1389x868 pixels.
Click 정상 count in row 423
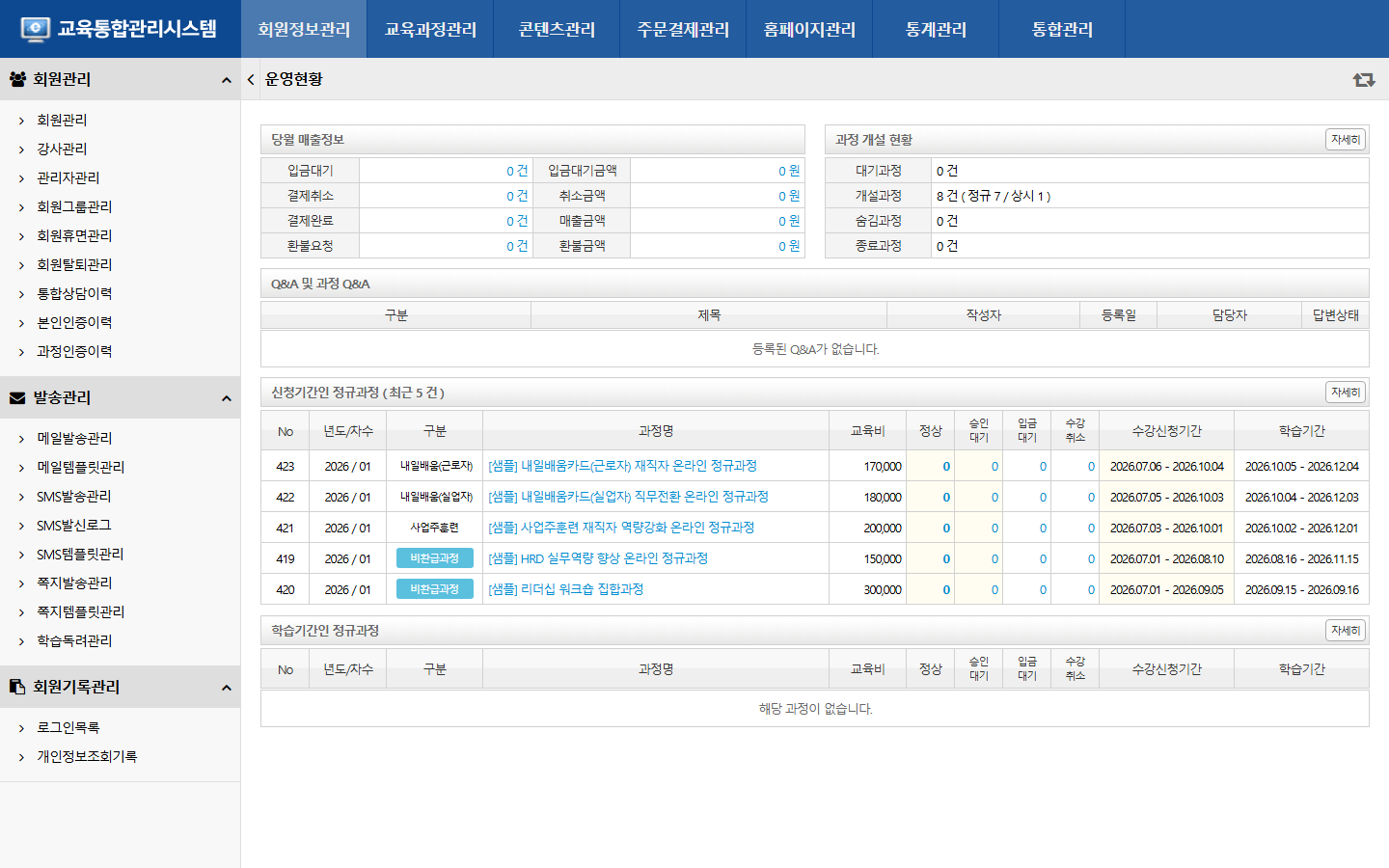pyautogui.click(x=946, y=467)
